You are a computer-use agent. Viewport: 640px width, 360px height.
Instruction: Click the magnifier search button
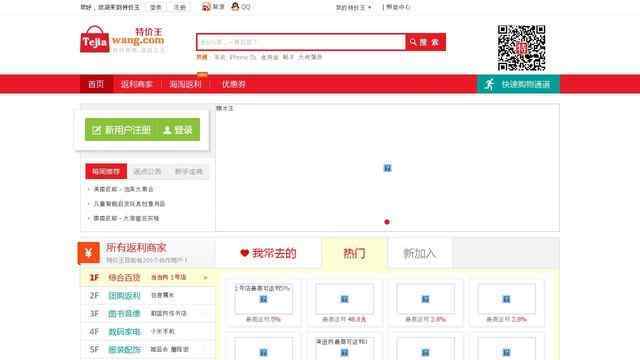425,42
